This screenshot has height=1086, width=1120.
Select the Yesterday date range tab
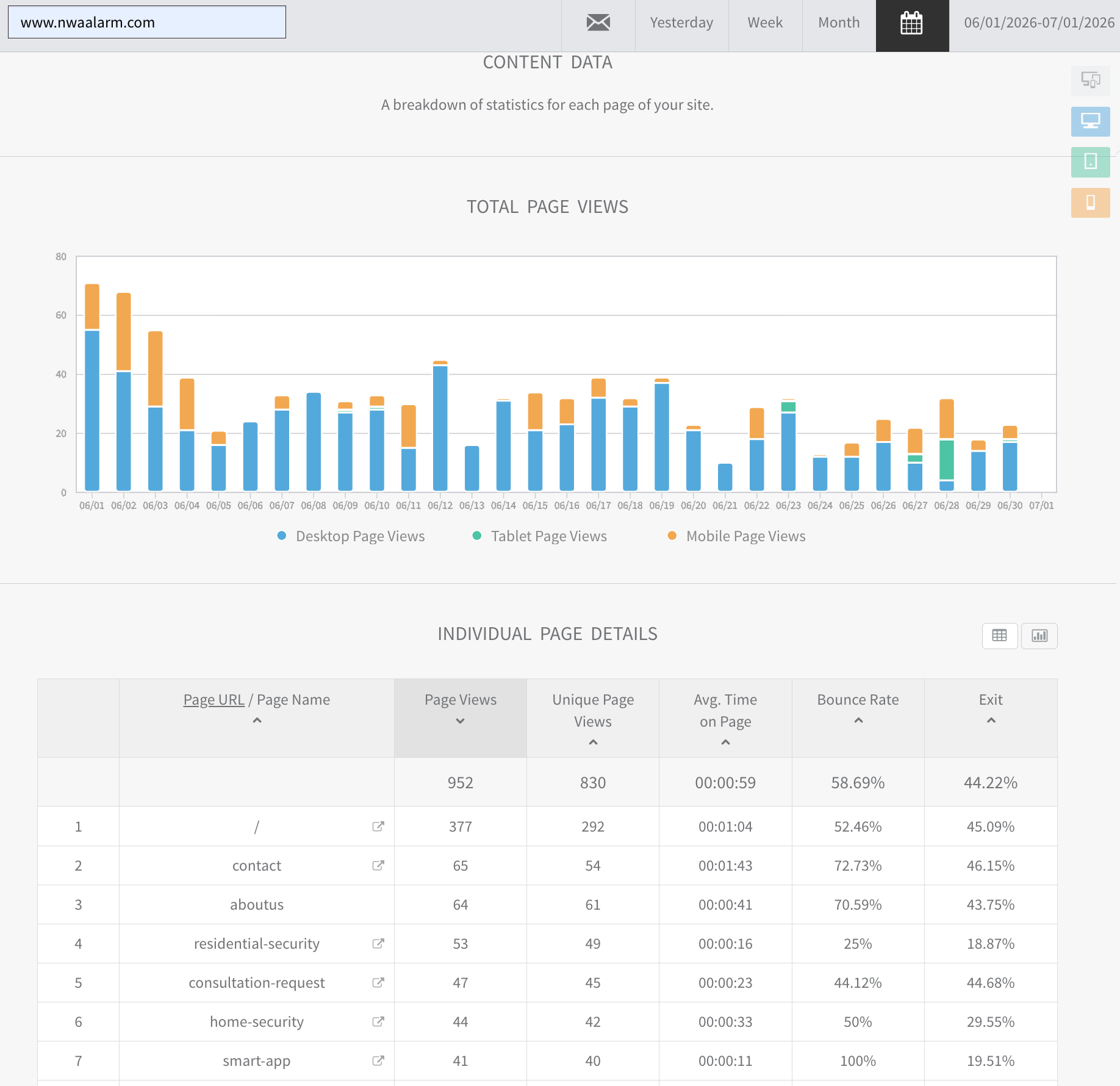681,23
